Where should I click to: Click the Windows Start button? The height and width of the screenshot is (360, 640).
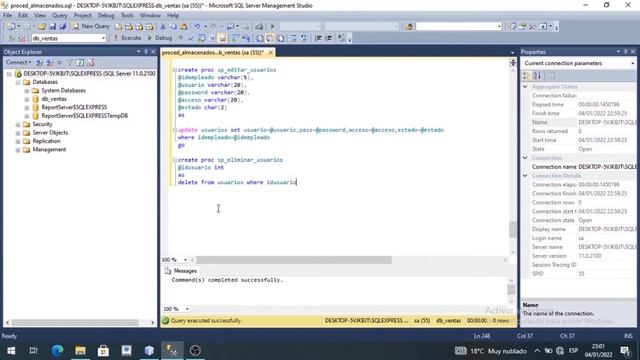pyautogui.click(x=11, y=351)
